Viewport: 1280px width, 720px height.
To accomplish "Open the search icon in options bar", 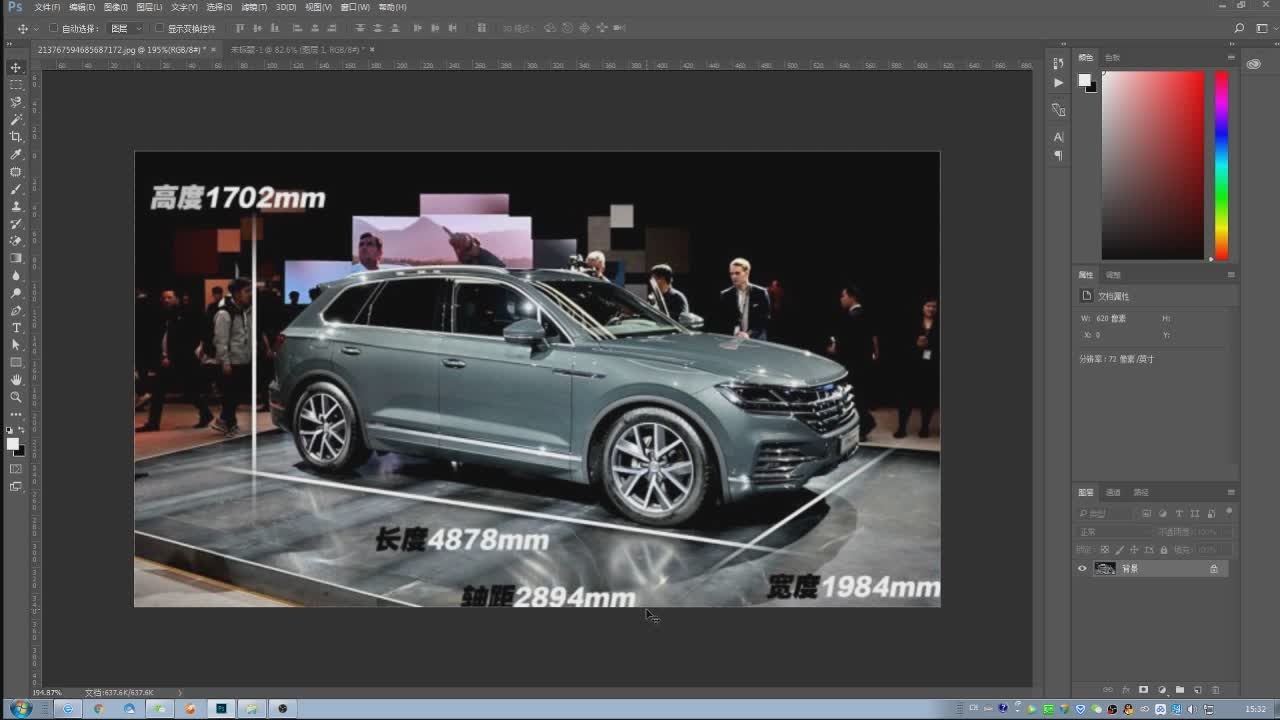I will point(1240,28).
